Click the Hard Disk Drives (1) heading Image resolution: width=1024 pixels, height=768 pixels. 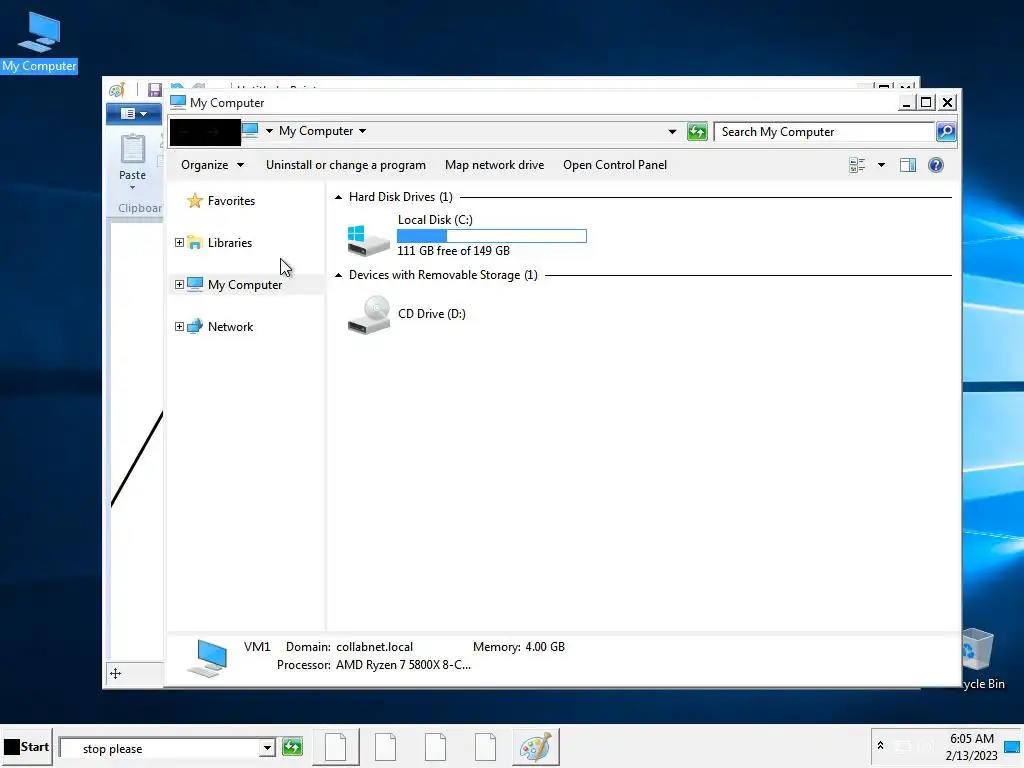400,197
